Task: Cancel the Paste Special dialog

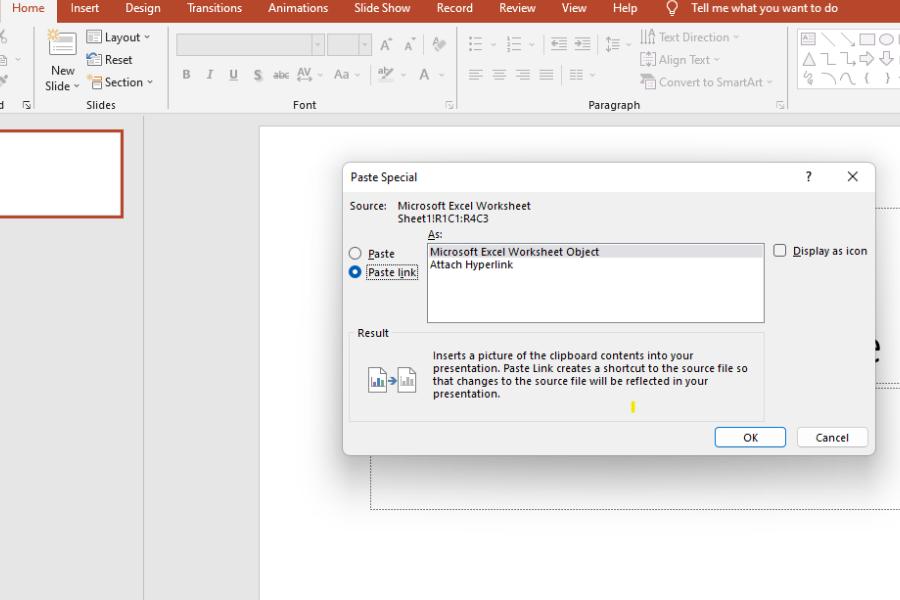Action: click(832, 438)
